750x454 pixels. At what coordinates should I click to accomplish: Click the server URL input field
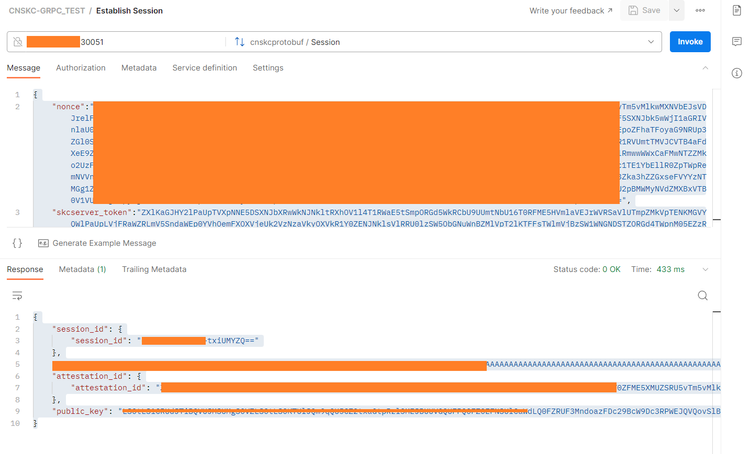coord(120,42)
